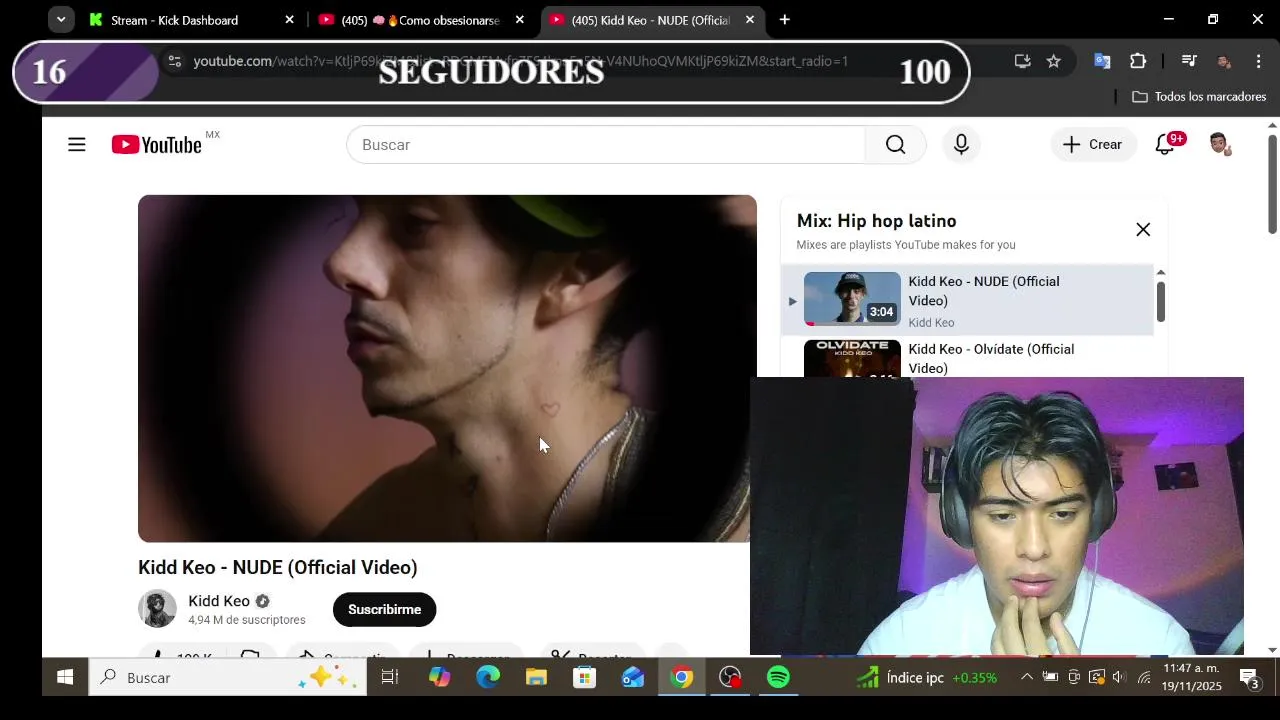Open Todos los marcadores folder

[1199, 97]
